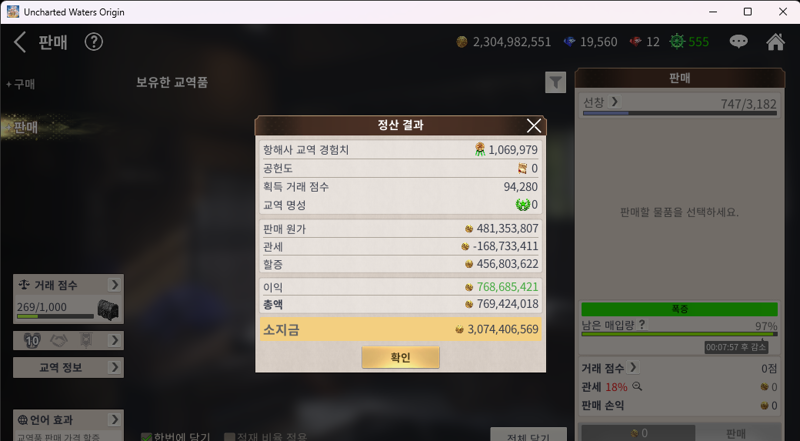Image resolution: width=800 pixels, height=441 pixels.
Task: Click the ship wheel icon showing 555
Action: pyautogui.click(x=677, y=41)
